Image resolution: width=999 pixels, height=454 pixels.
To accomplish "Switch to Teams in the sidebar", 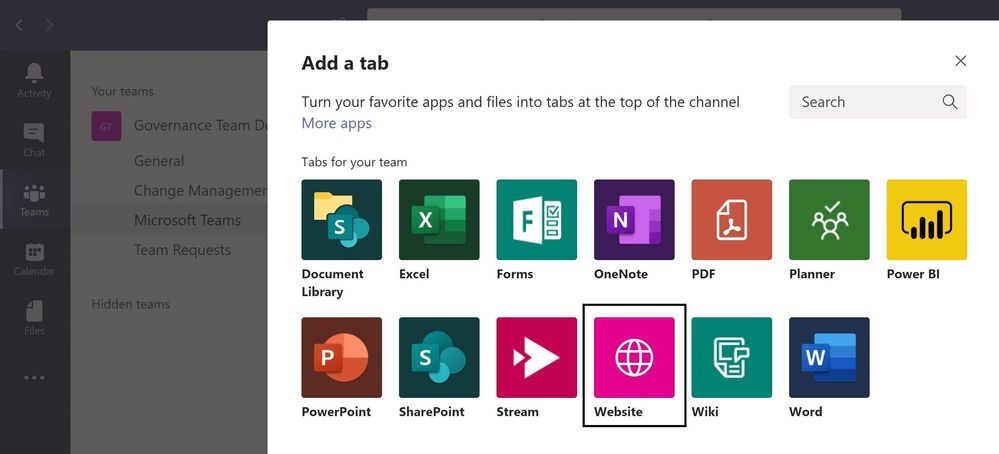I will click(x=34, y=199).
